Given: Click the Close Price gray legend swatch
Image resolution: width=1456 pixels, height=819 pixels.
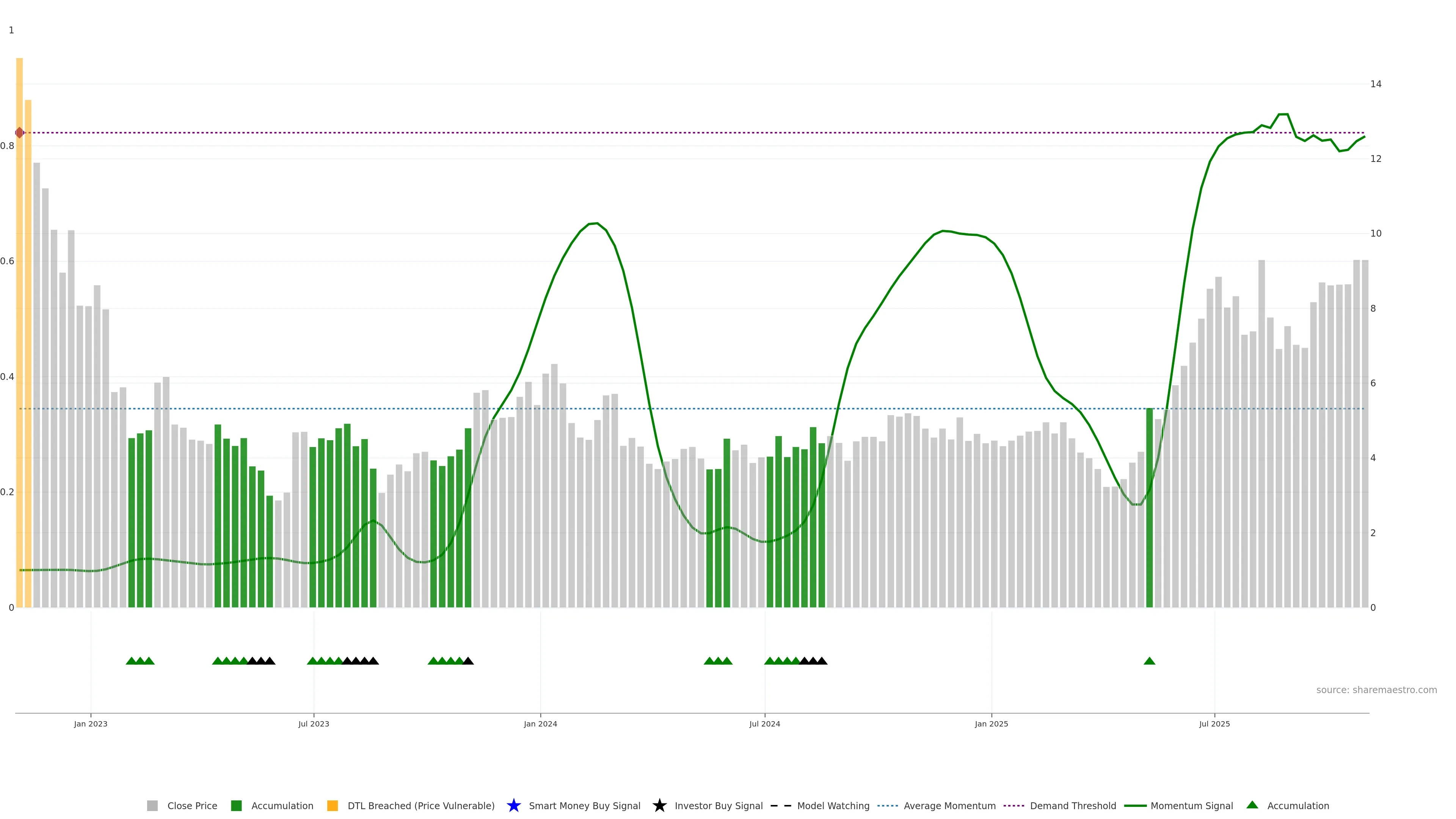Looking at the screenshot, I should tap(152, 805).
